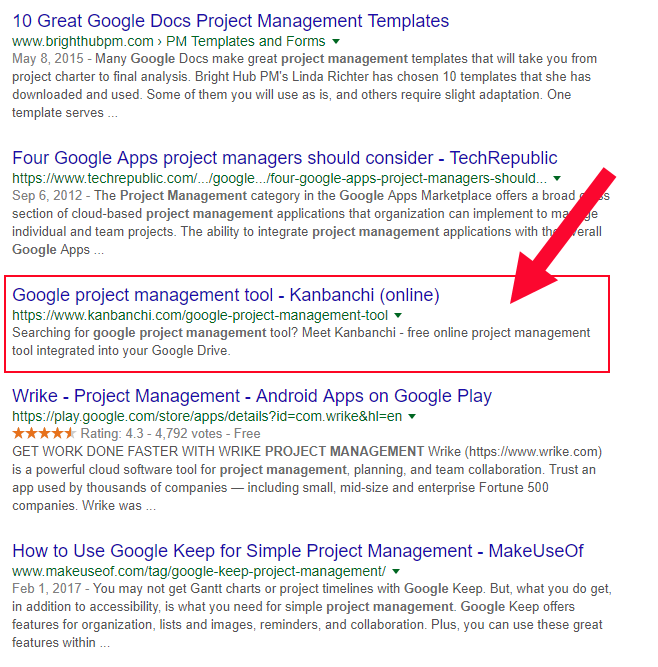Click the 'Google Apps ...' snippet ending line

point(58,250)
